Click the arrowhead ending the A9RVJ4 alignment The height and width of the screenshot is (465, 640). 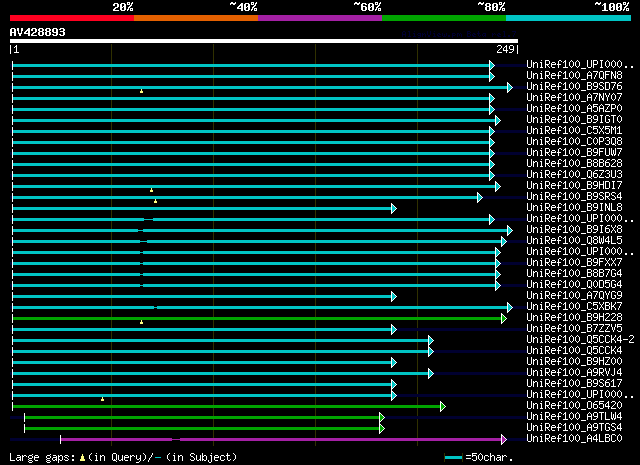pyautogui.click(x=431, y=374)
